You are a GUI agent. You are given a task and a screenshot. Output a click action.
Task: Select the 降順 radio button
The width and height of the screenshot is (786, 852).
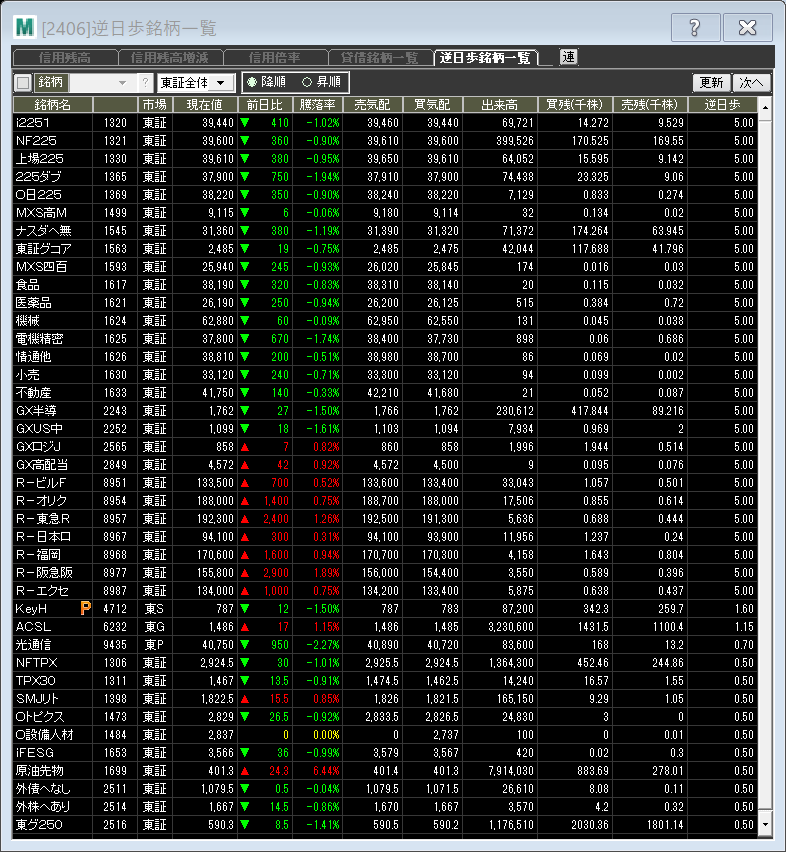(x=251, y=82)
